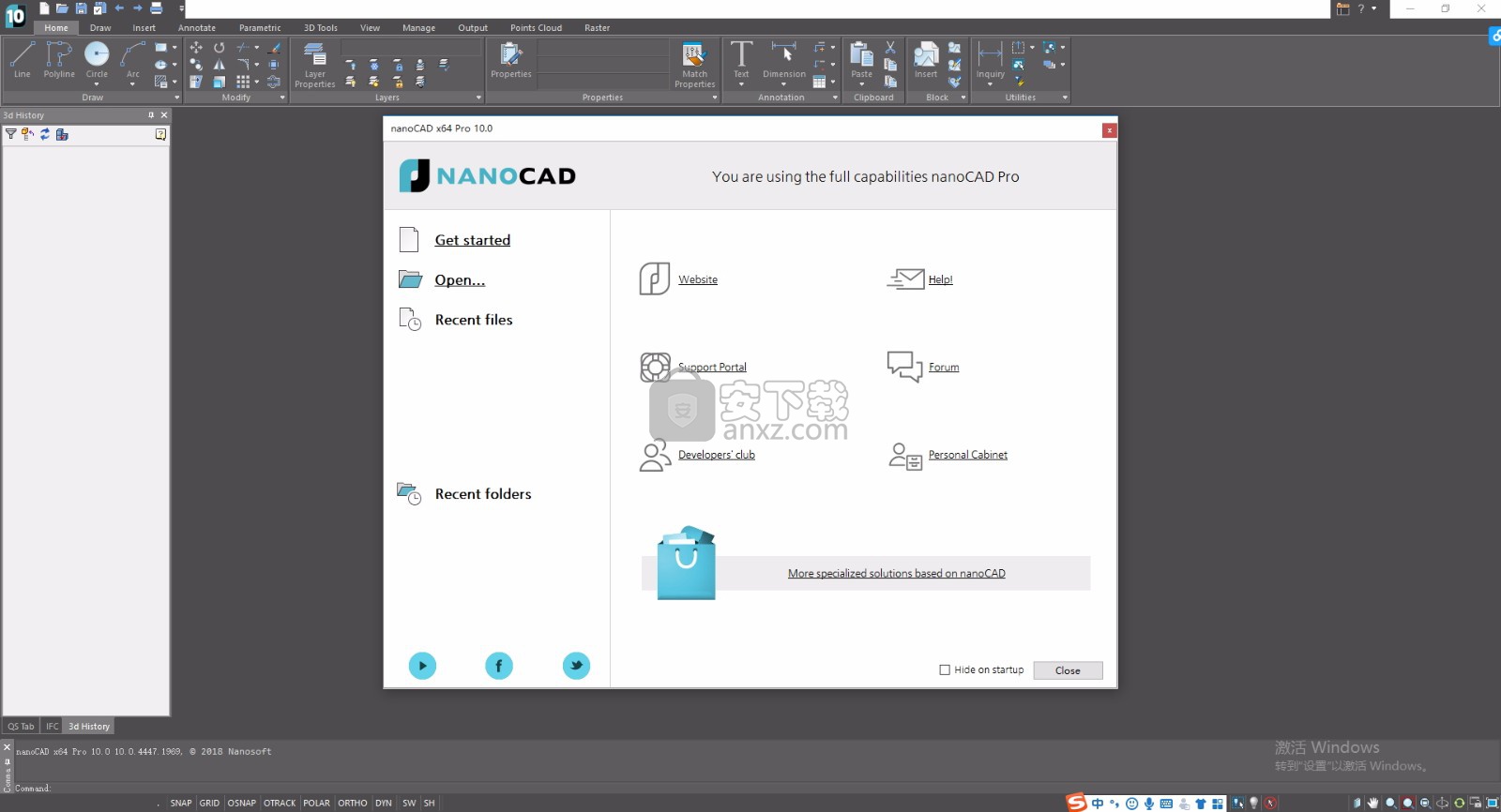
Task: Open Layer Properties manager
Action: coord(314,65)
